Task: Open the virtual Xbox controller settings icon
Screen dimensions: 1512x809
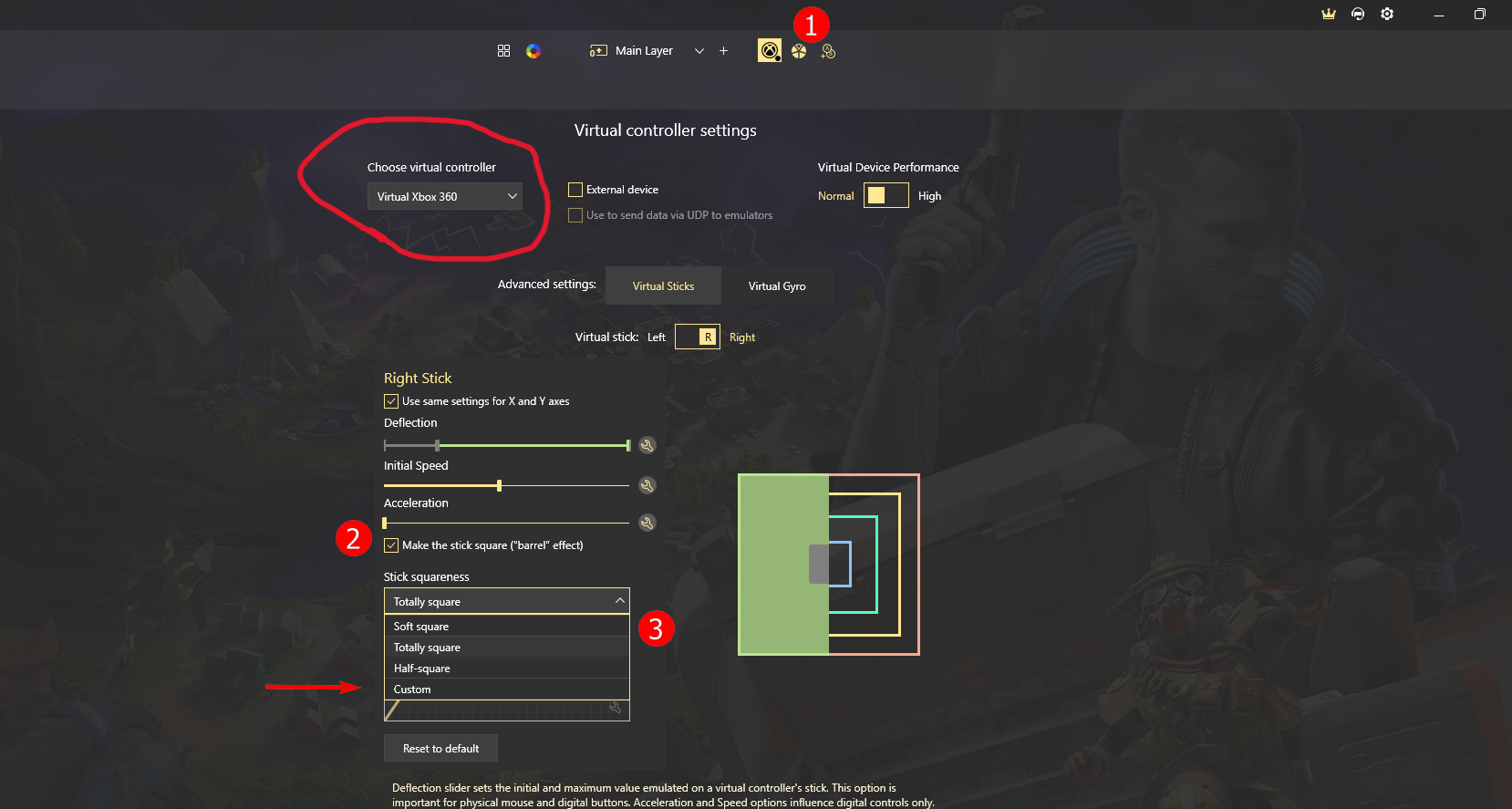Action: (770, 51)
